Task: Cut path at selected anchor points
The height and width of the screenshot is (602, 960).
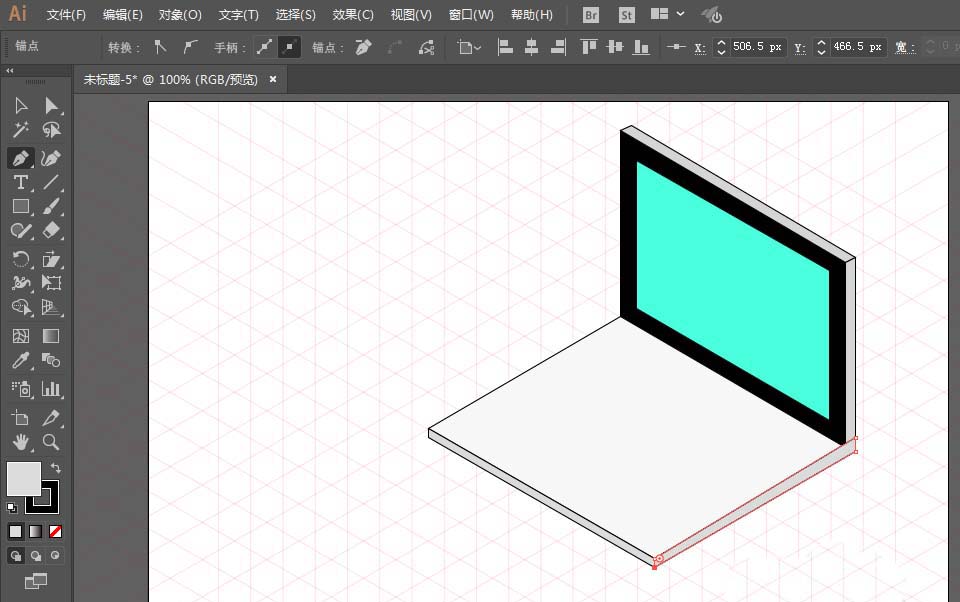Action: [x=426, y=47]
